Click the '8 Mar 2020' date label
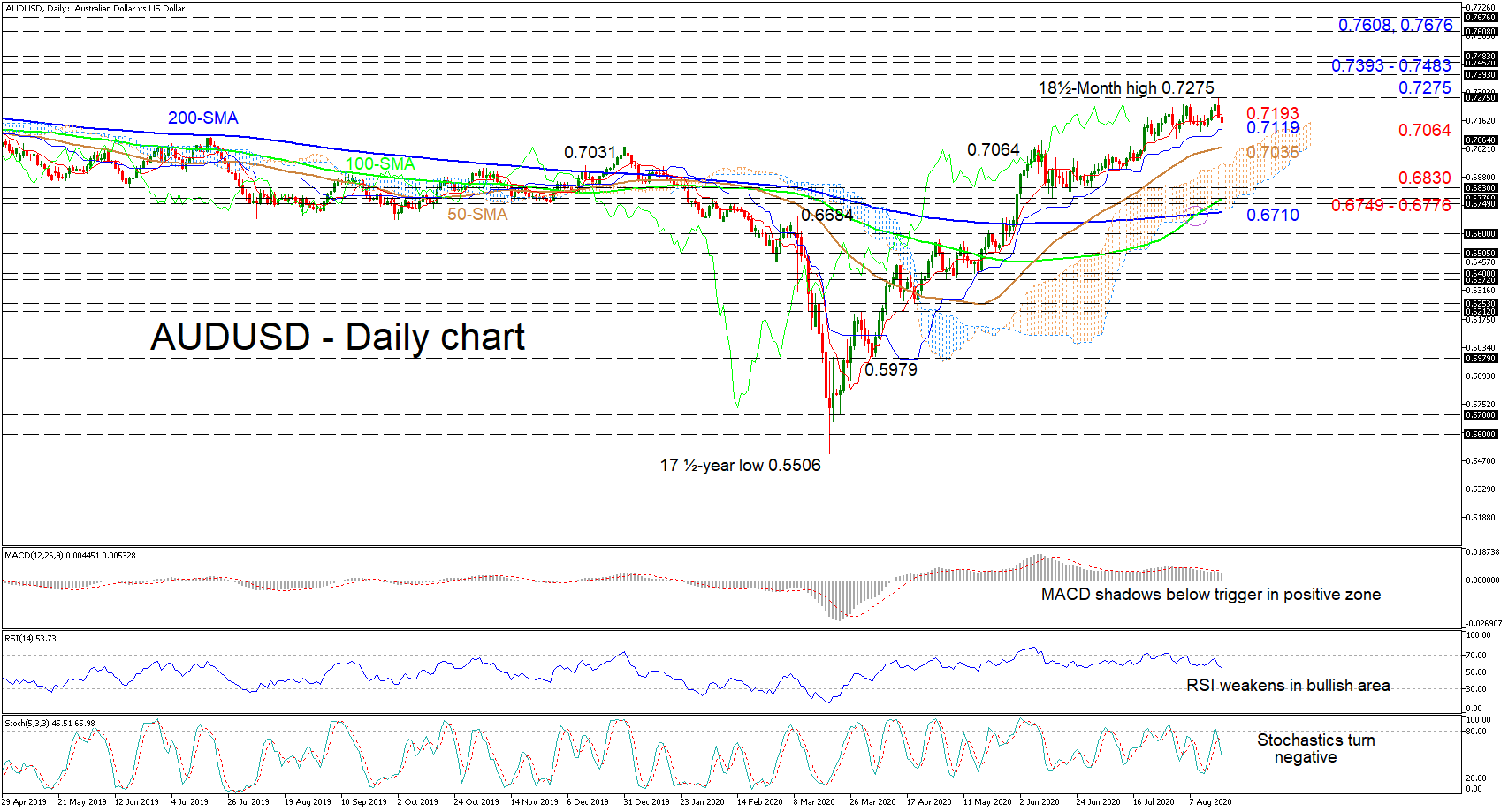The width and height of the screenshot is (1508, 812). [x=814, y=802]
